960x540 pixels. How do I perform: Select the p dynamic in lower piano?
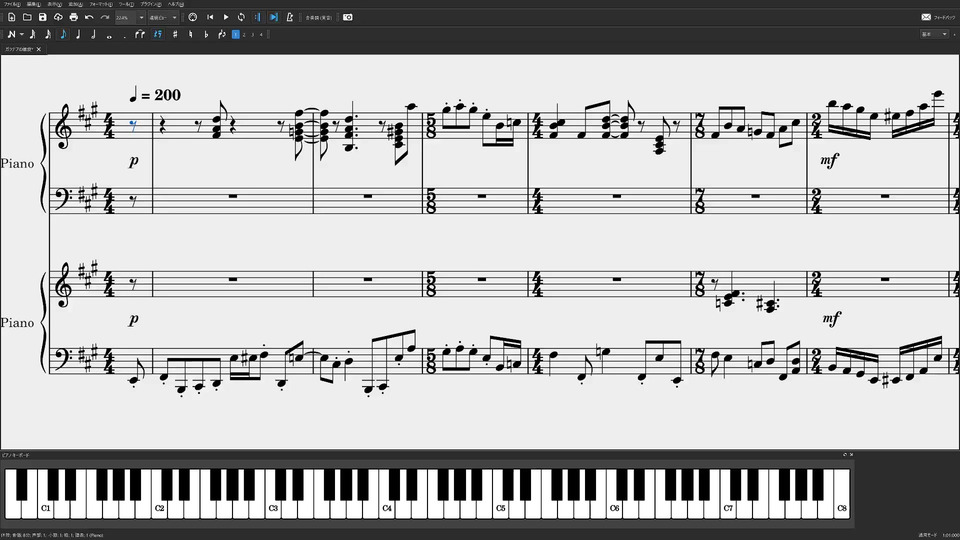click(133, 320)
